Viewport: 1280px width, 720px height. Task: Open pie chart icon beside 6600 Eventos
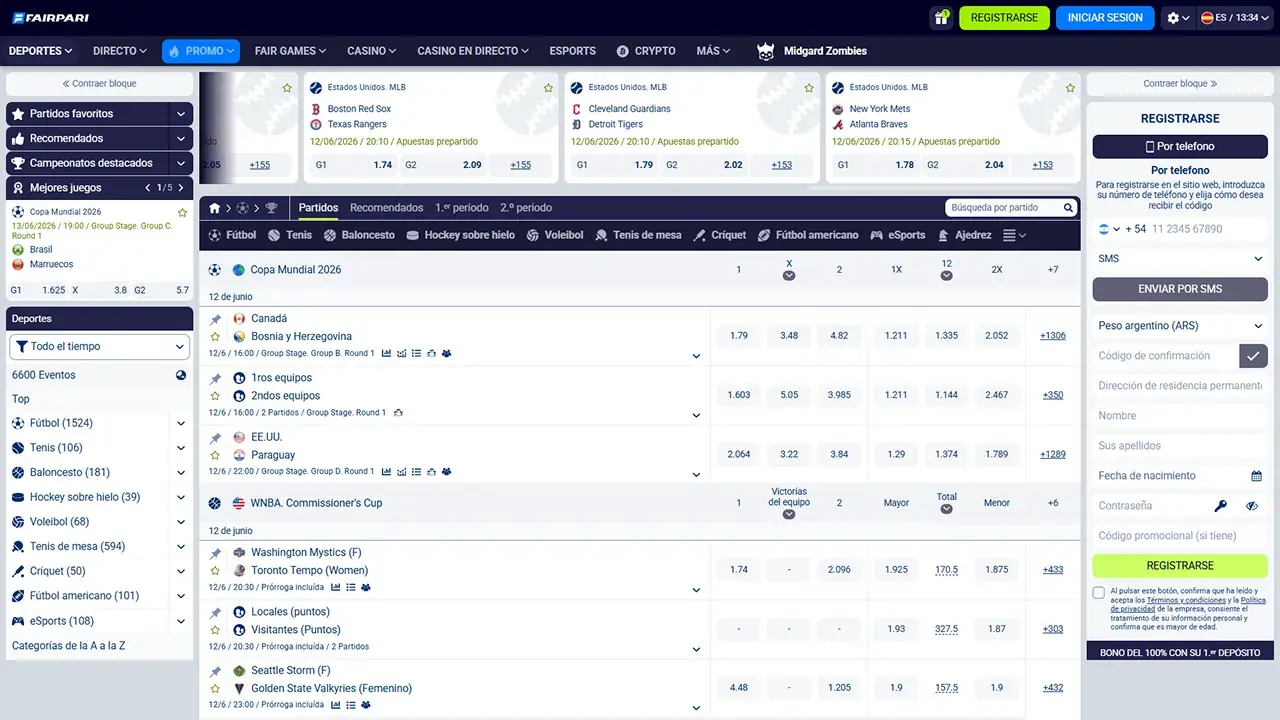[x=181, y=375]
